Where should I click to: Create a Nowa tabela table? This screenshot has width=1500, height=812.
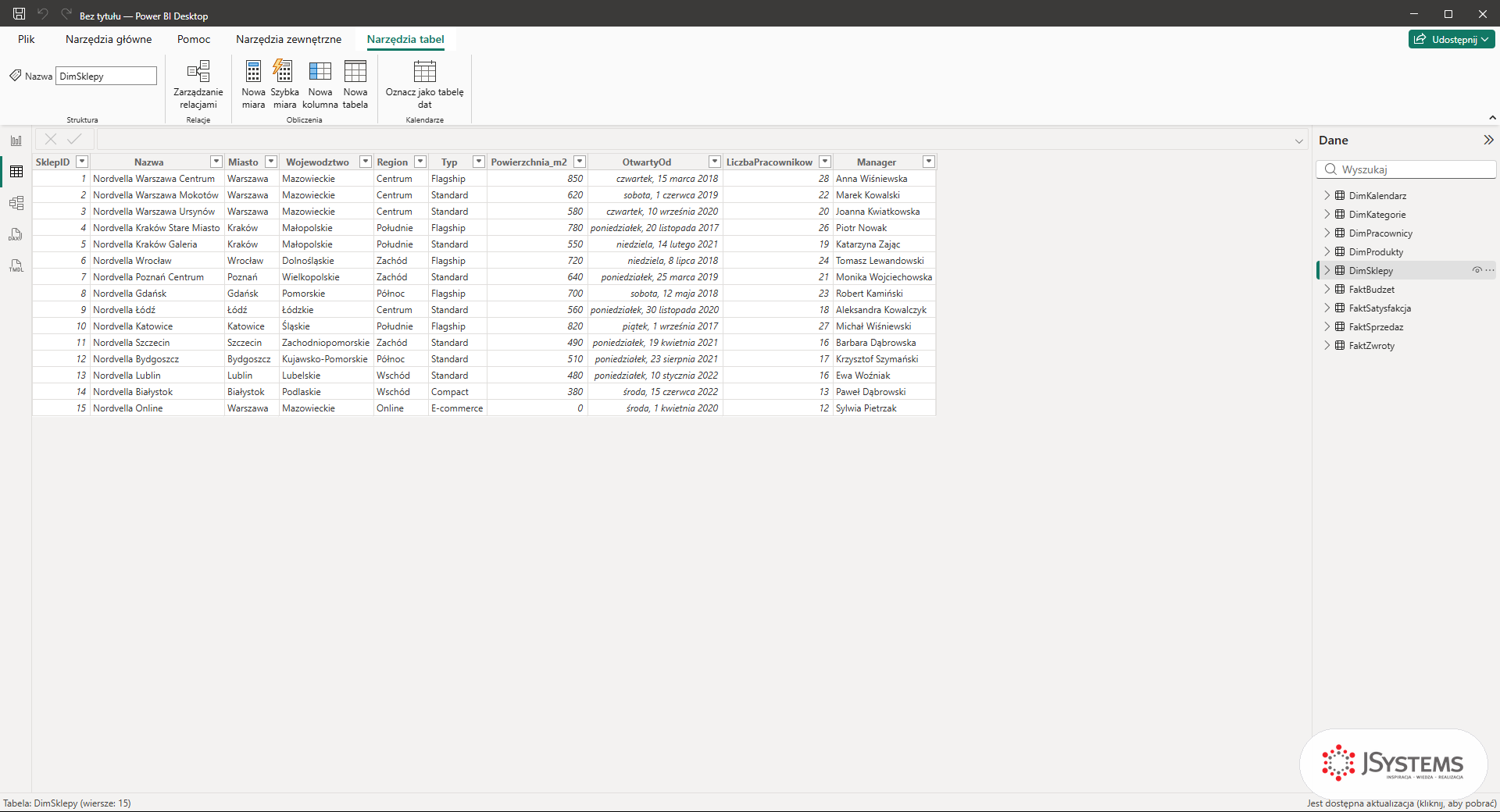click(x=355, y=84)
